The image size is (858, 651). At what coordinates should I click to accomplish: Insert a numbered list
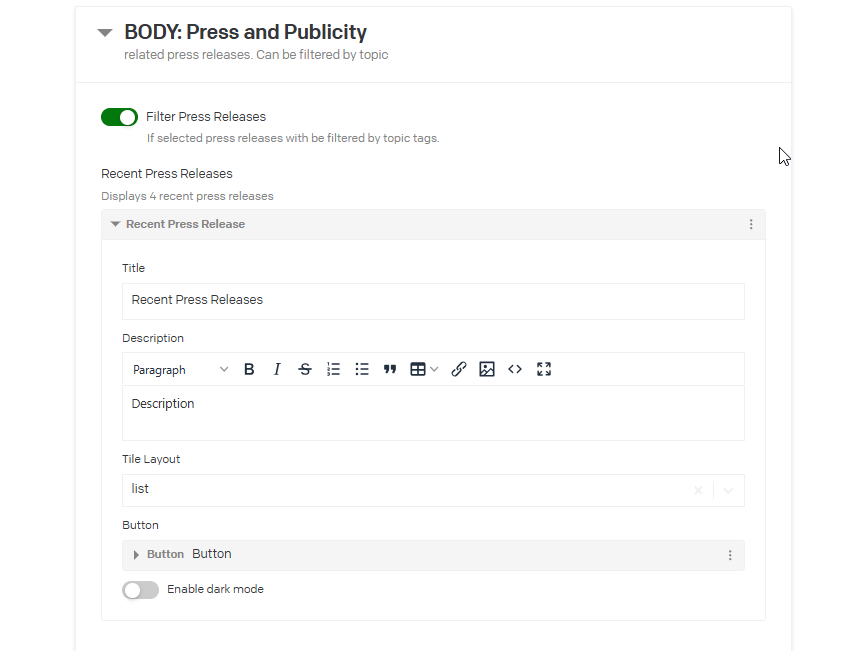click(334, 369)
